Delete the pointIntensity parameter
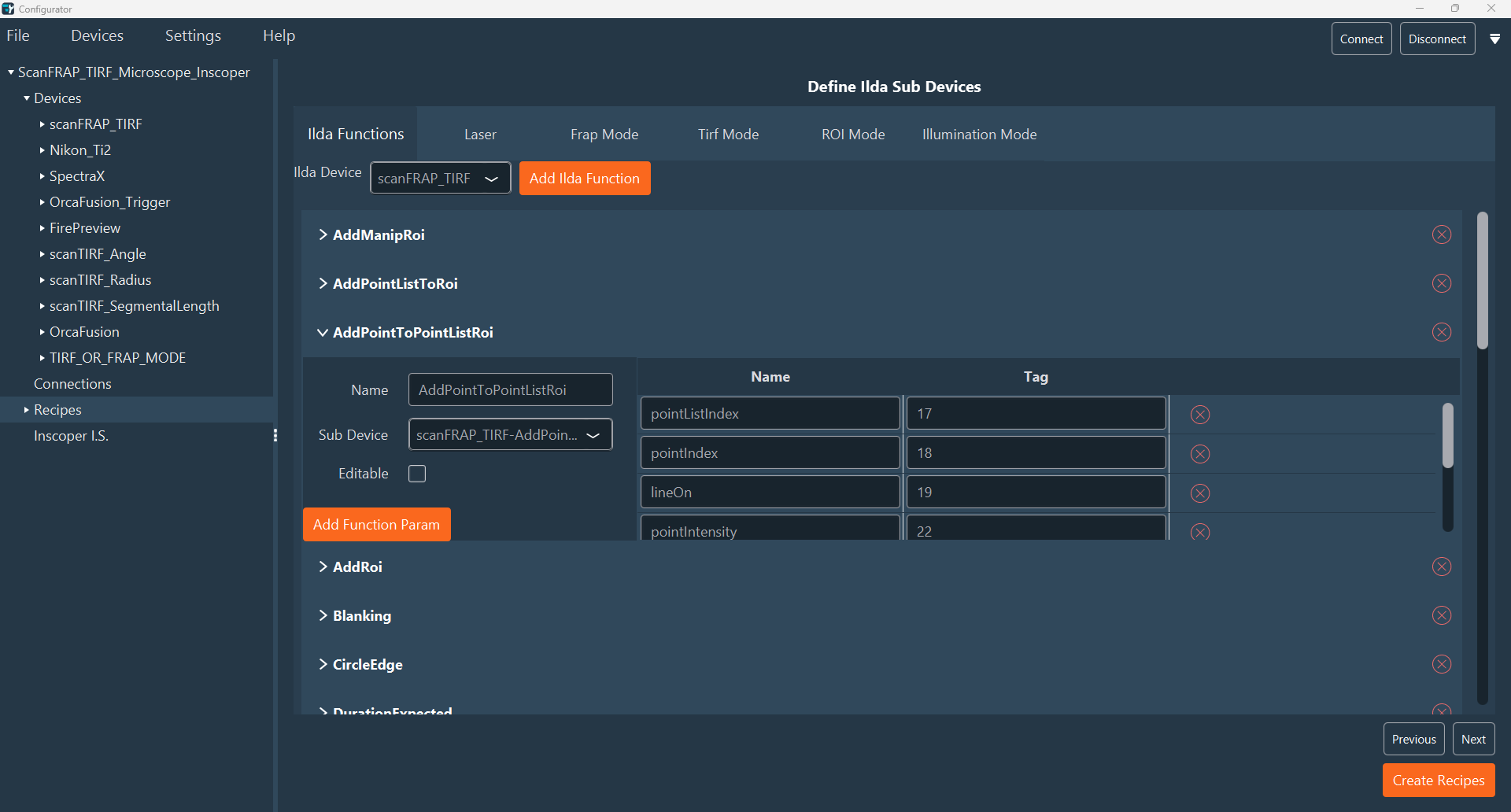This screenshot has width=1511, height=812. click(x=1199, y=532)
